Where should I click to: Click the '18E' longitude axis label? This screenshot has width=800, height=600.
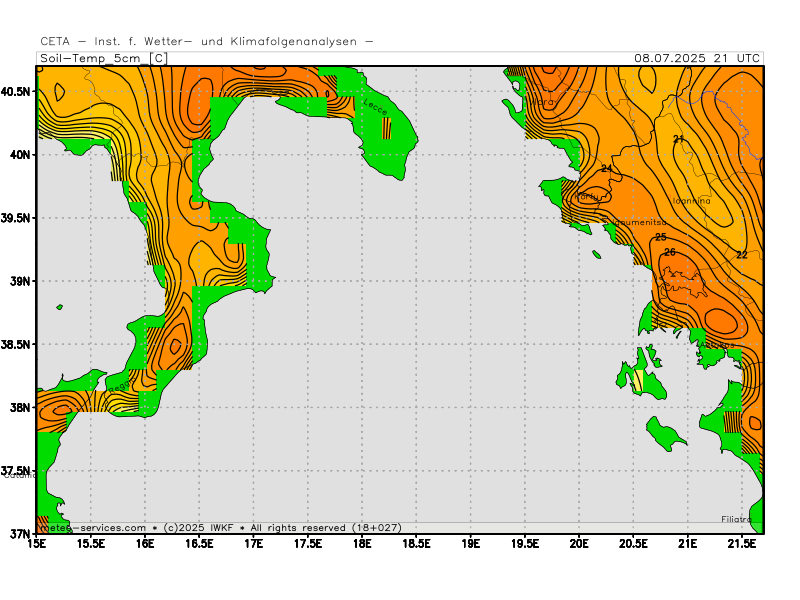tap(362, 544)
